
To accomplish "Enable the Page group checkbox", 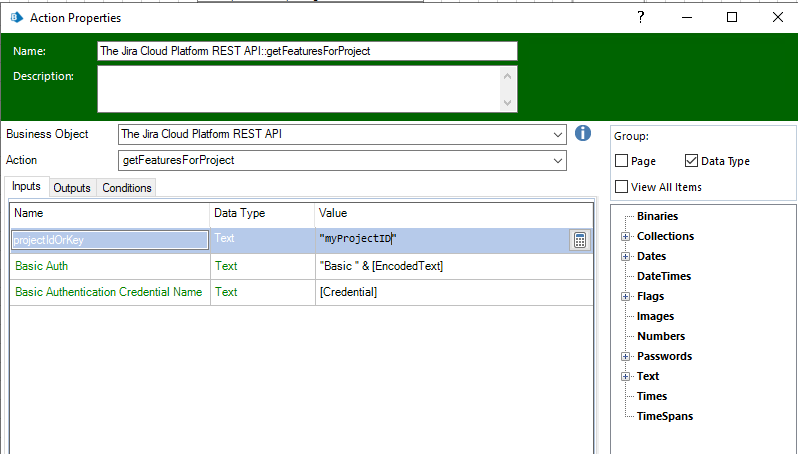I will pos(622,161).
